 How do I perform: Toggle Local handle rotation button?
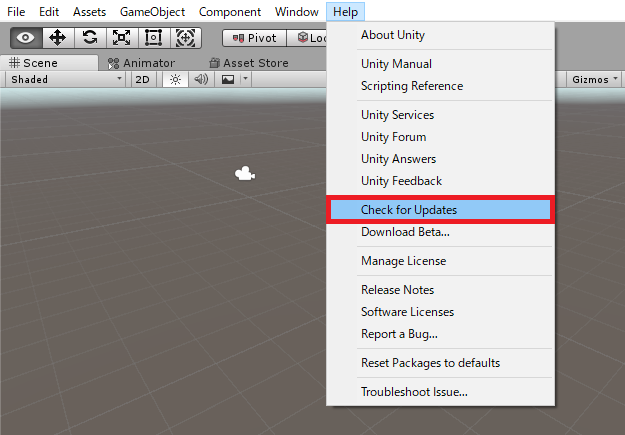307,38
